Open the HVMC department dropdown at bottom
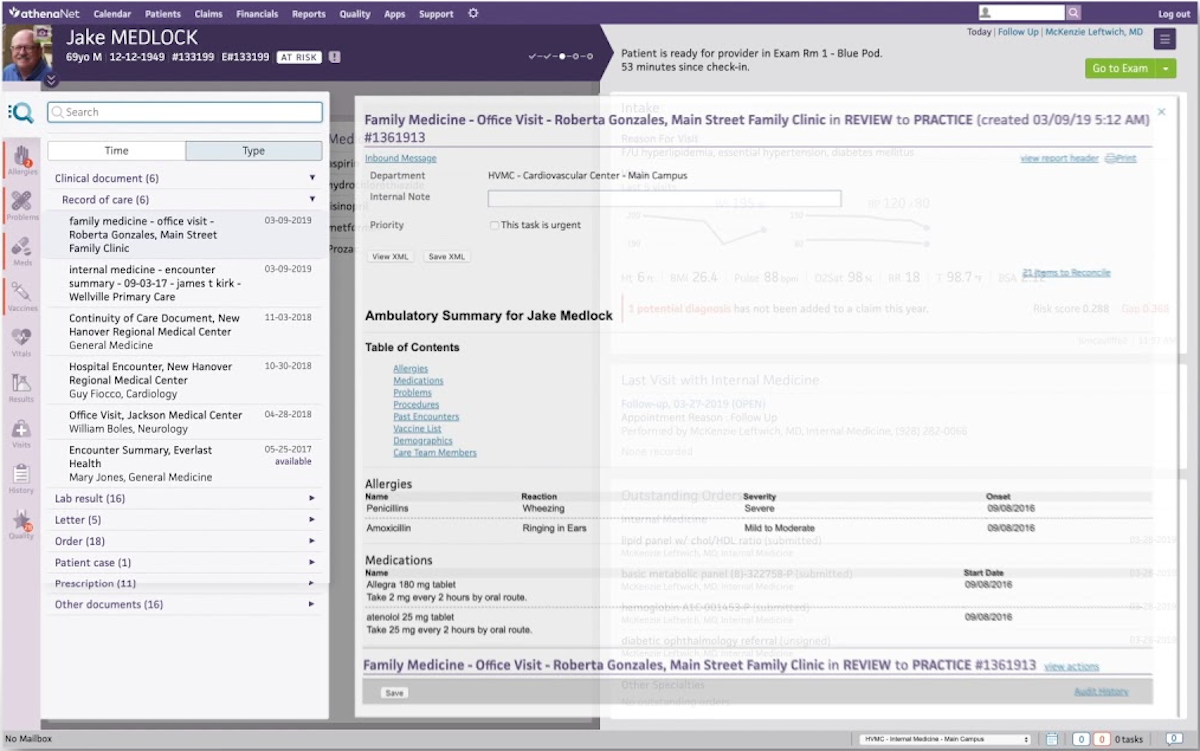 945,738
